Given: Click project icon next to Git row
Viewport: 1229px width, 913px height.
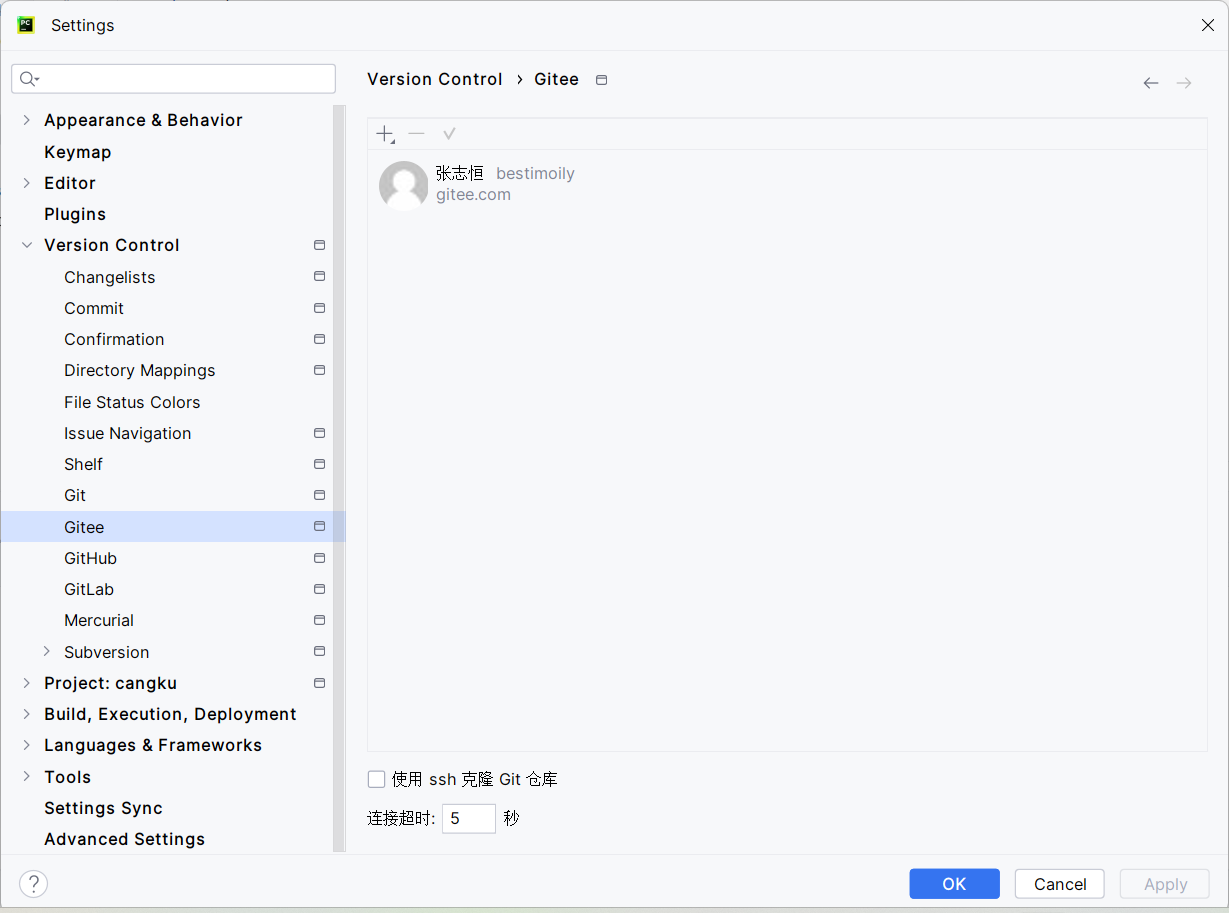Looking at the screenshot, I should [x=320, y=495].
